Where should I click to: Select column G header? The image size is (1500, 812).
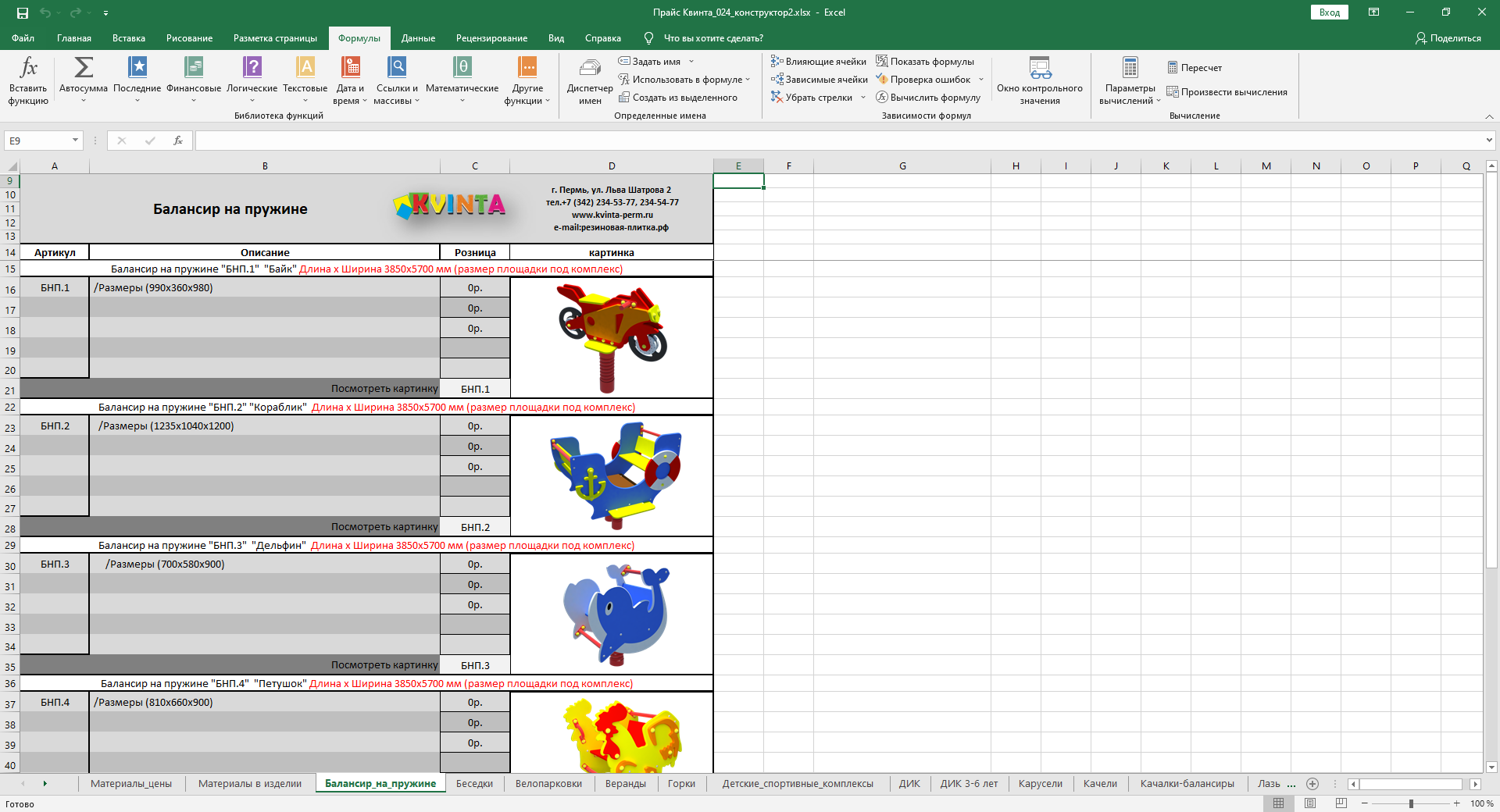[902, 166]
